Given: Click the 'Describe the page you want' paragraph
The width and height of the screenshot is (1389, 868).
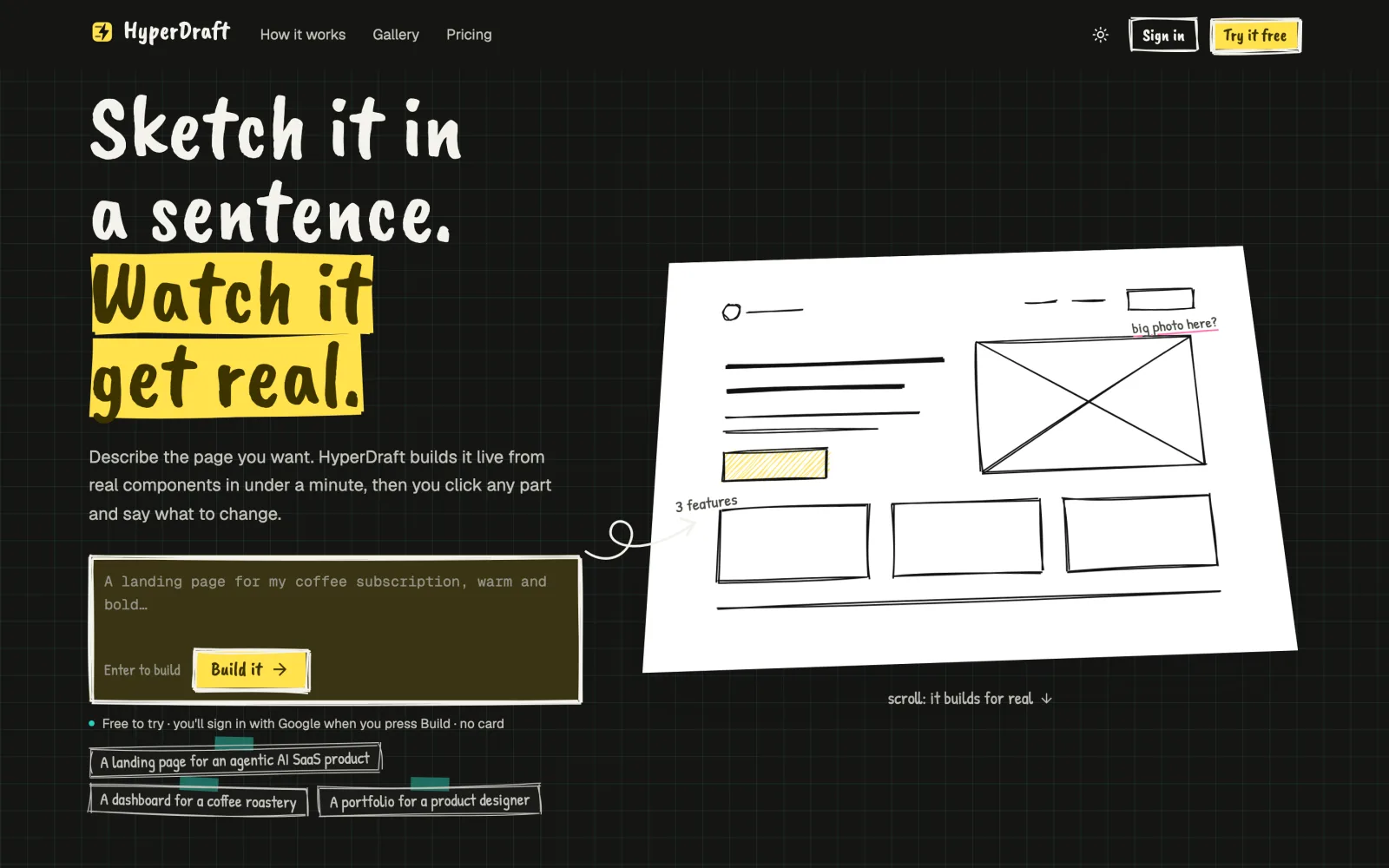Looking at the screenshot, I should (319, 485).
